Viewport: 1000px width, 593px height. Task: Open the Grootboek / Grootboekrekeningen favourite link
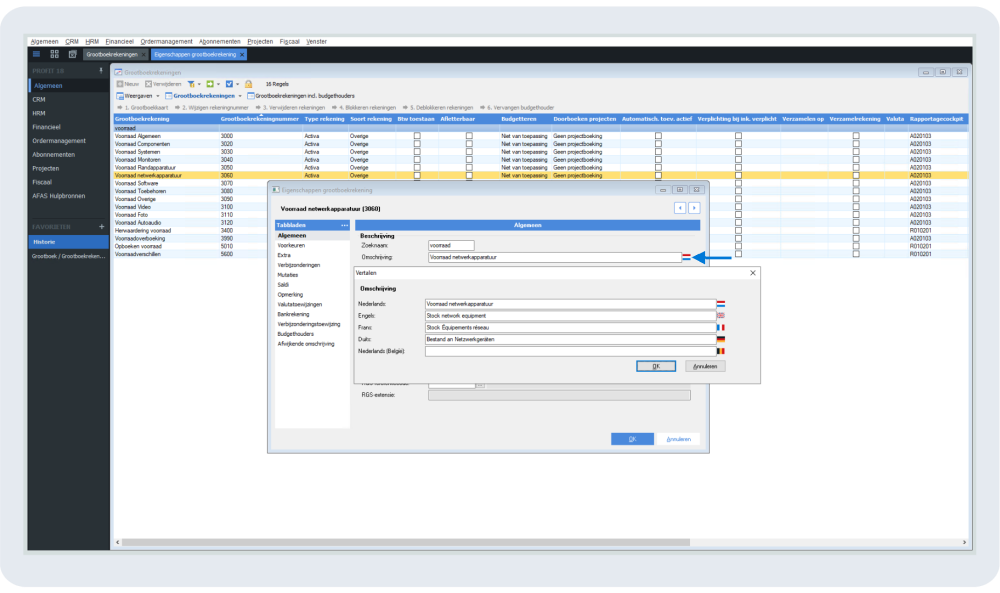click(x=69, y=256)
